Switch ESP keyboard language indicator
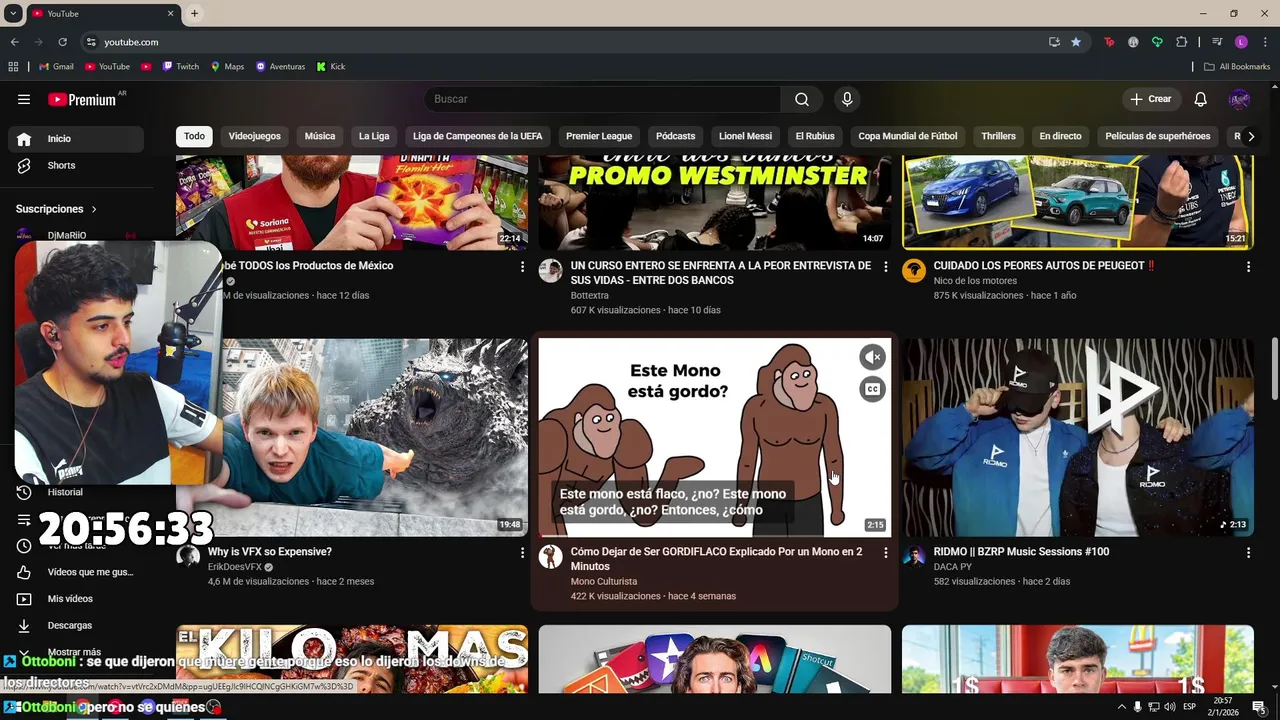 click(1190, 707)
